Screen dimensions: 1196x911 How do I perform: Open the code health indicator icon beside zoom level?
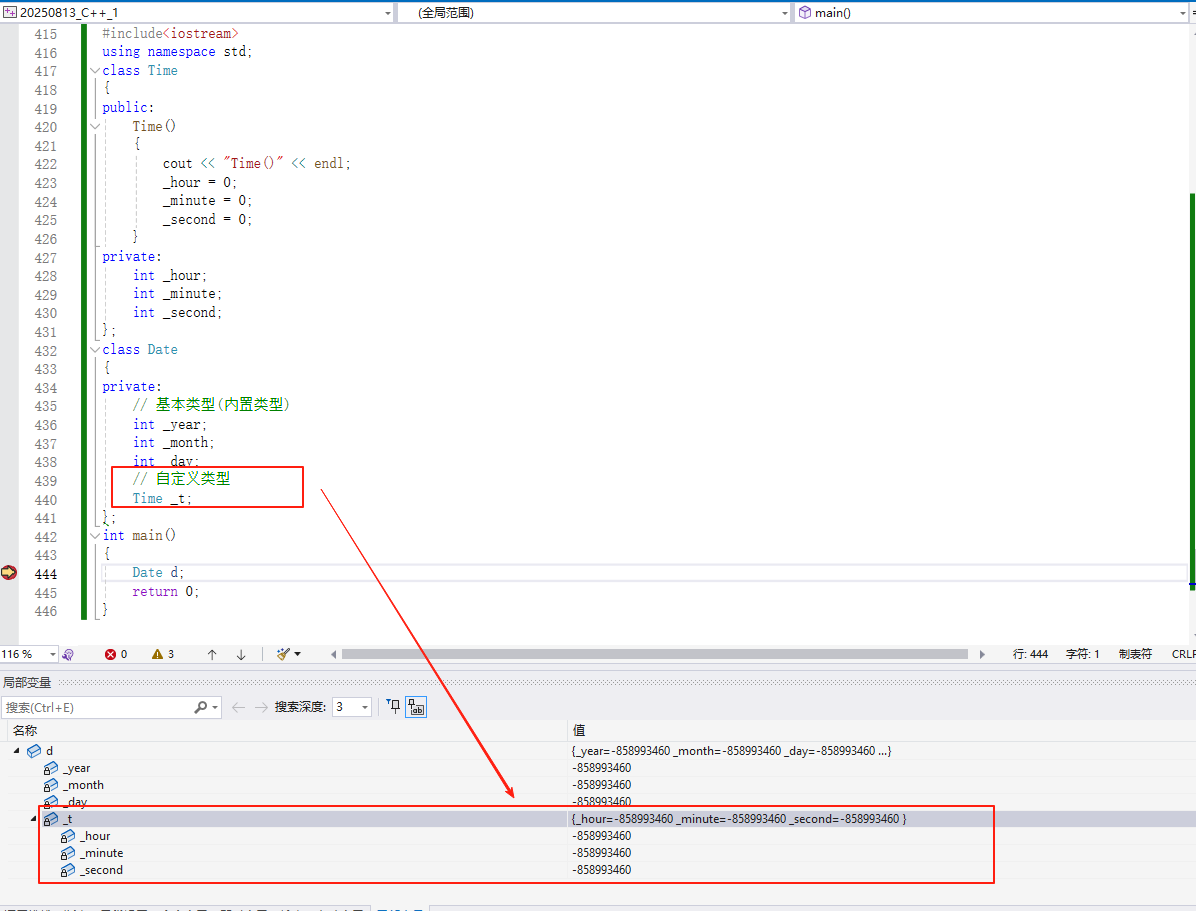coord(68,655)
